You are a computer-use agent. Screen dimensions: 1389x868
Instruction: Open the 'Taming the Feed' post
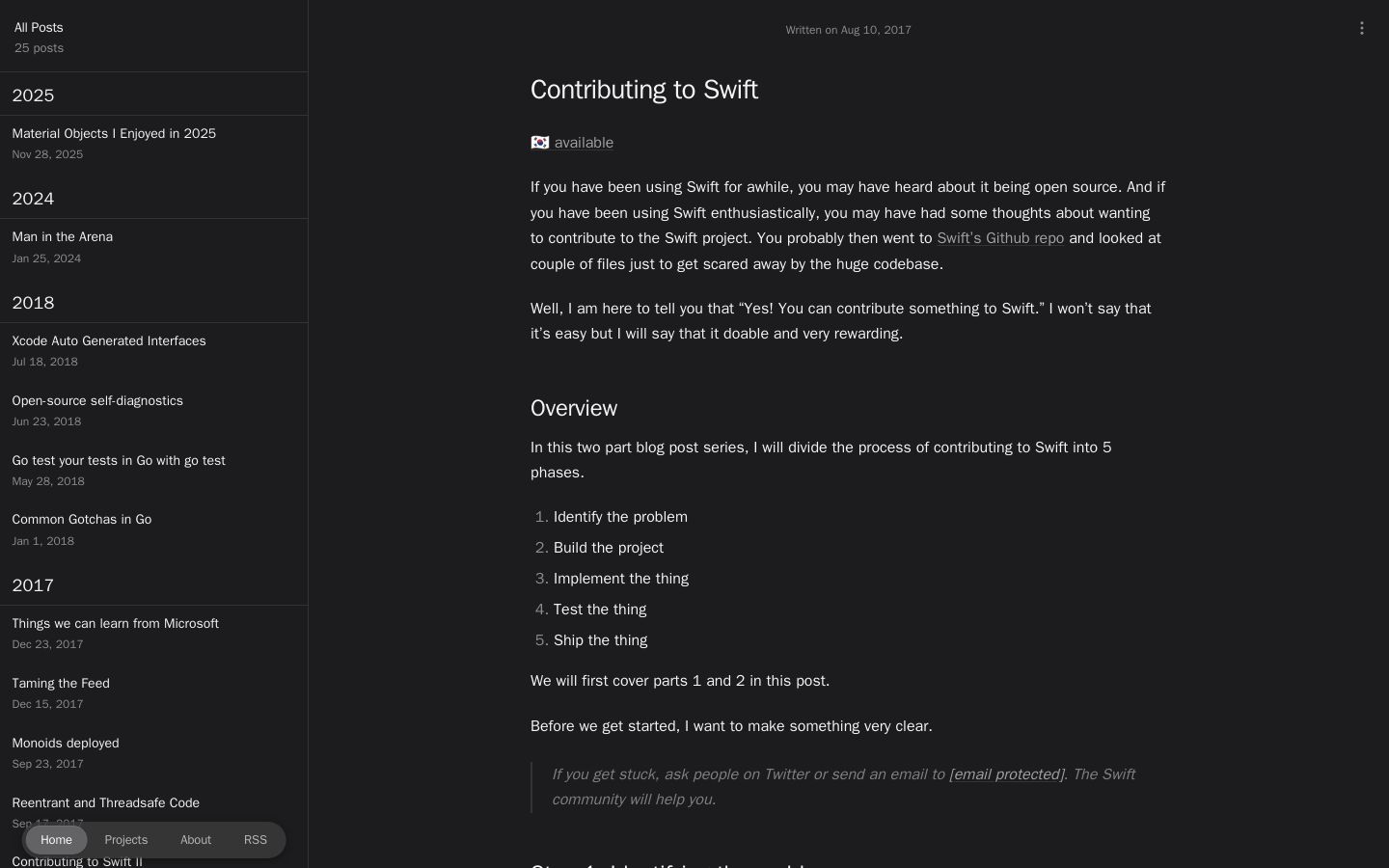click(153, 693)
